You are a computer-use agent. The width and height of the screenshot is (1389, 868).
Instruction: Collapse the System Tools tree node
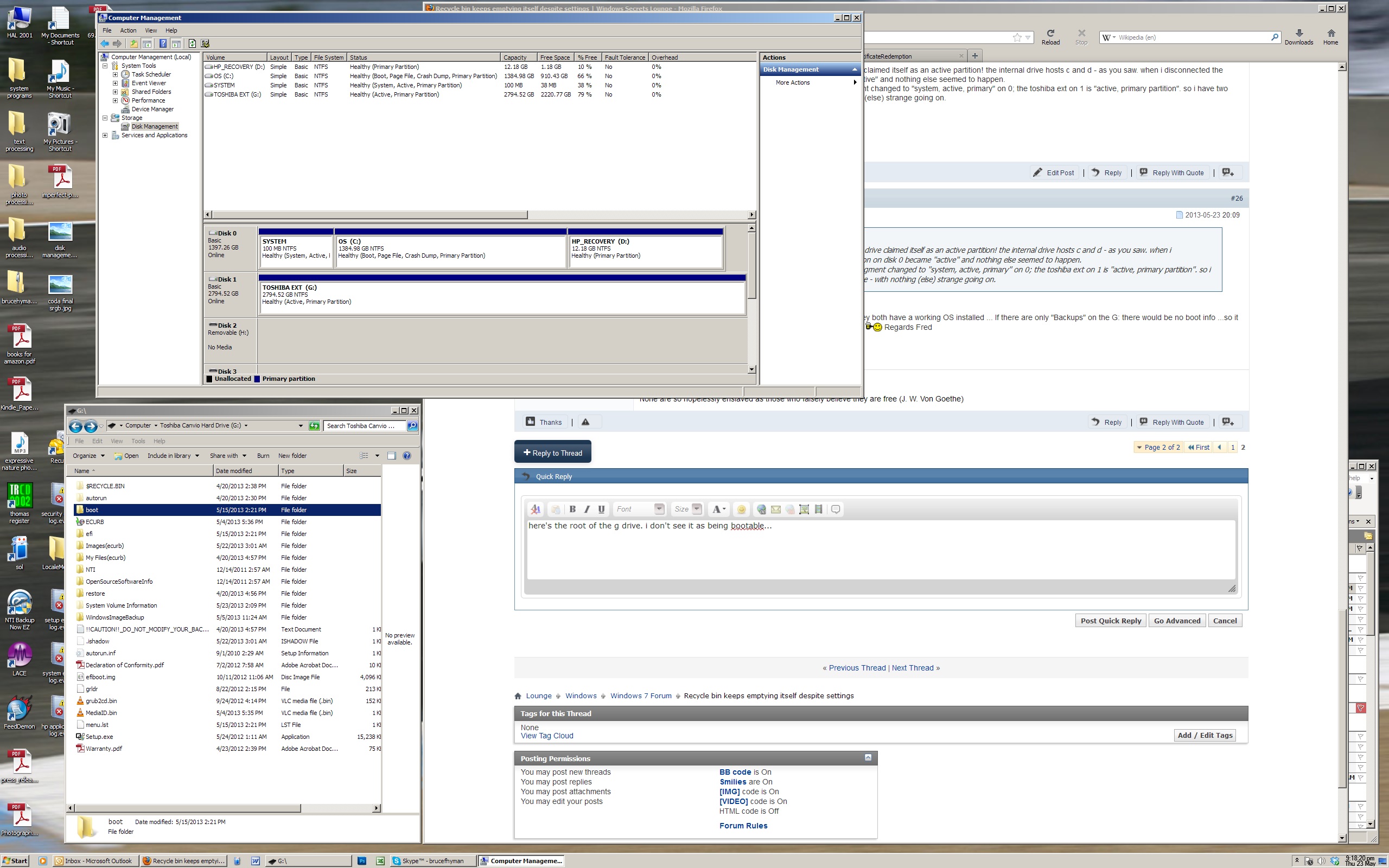[105, 66]
